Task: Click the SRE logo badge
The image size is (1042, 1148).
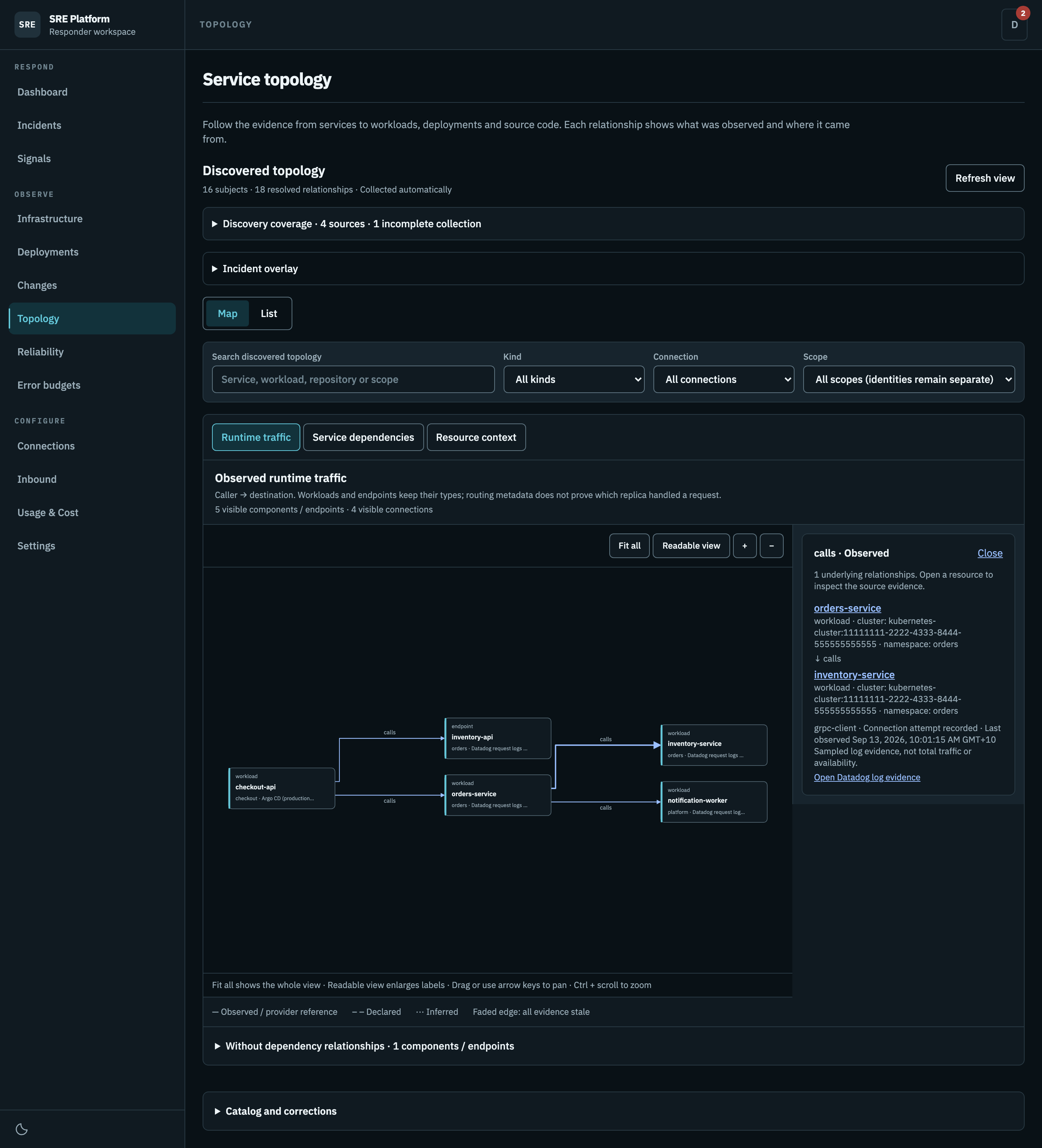Action: click(27, 25)
